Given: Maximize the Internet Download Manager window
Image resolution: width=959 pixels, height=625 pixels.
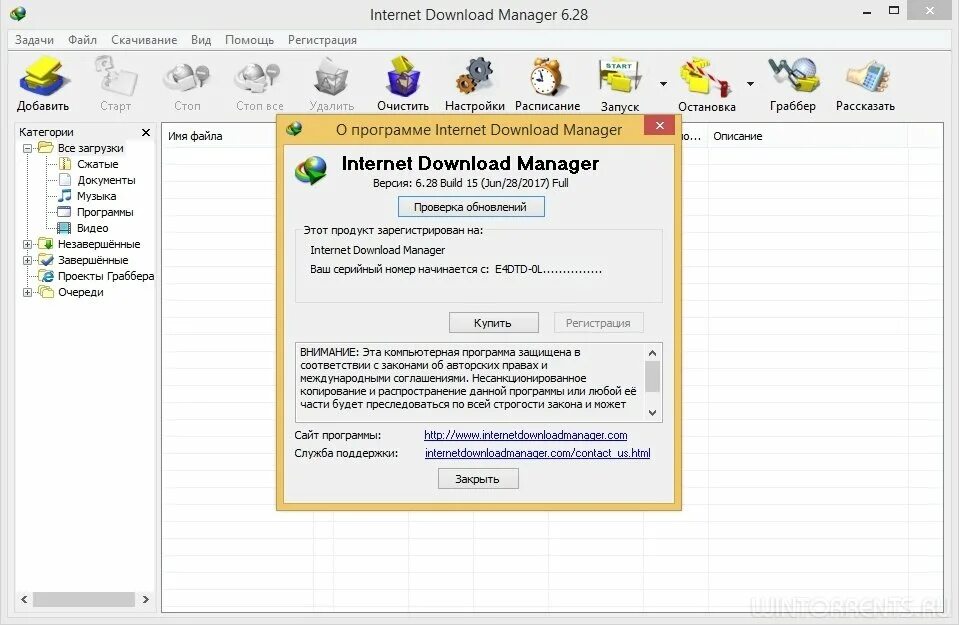Looking at the screenshot, I should (x=894, y=10).
